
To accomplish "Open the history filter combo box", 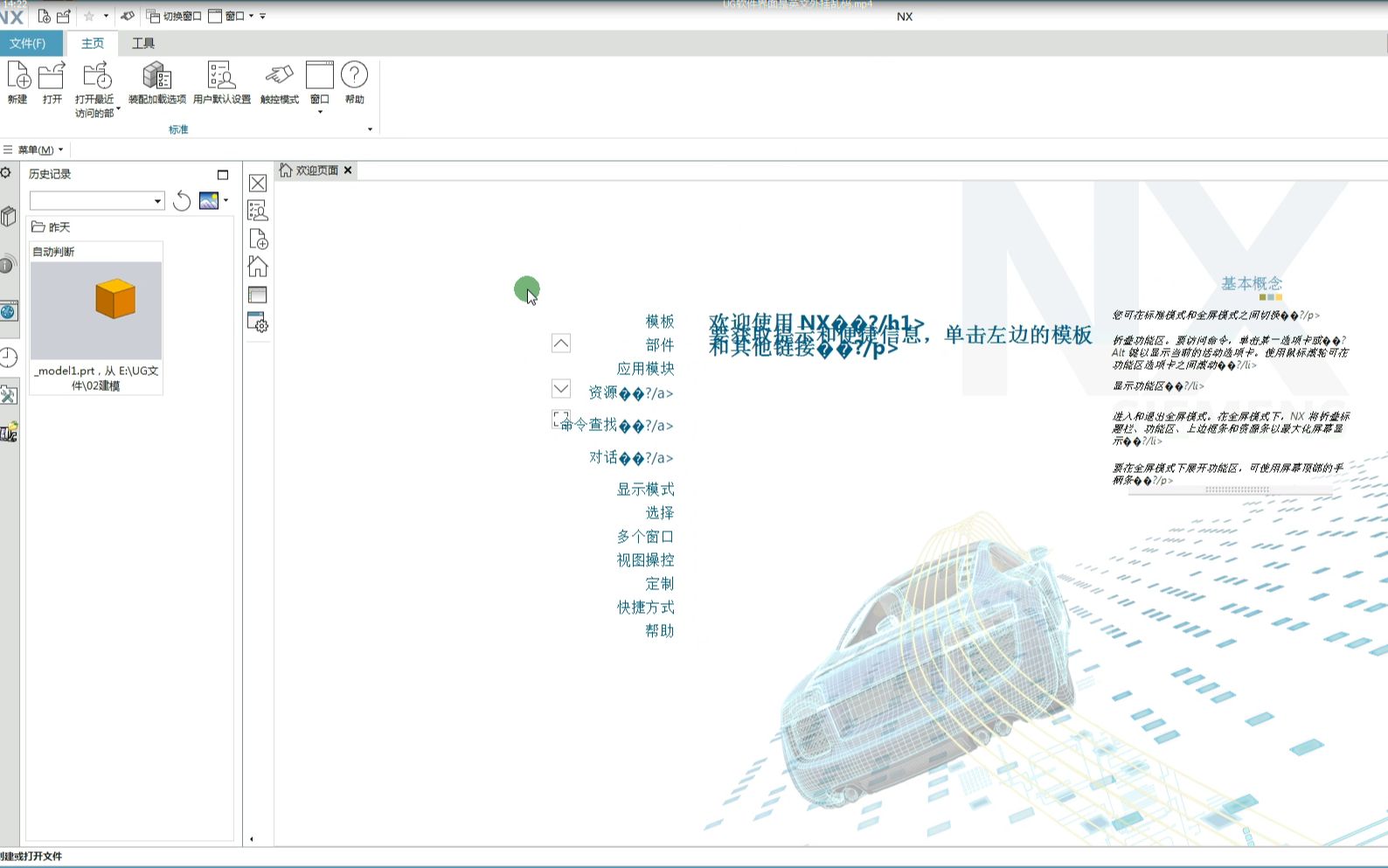I will 97,201.
